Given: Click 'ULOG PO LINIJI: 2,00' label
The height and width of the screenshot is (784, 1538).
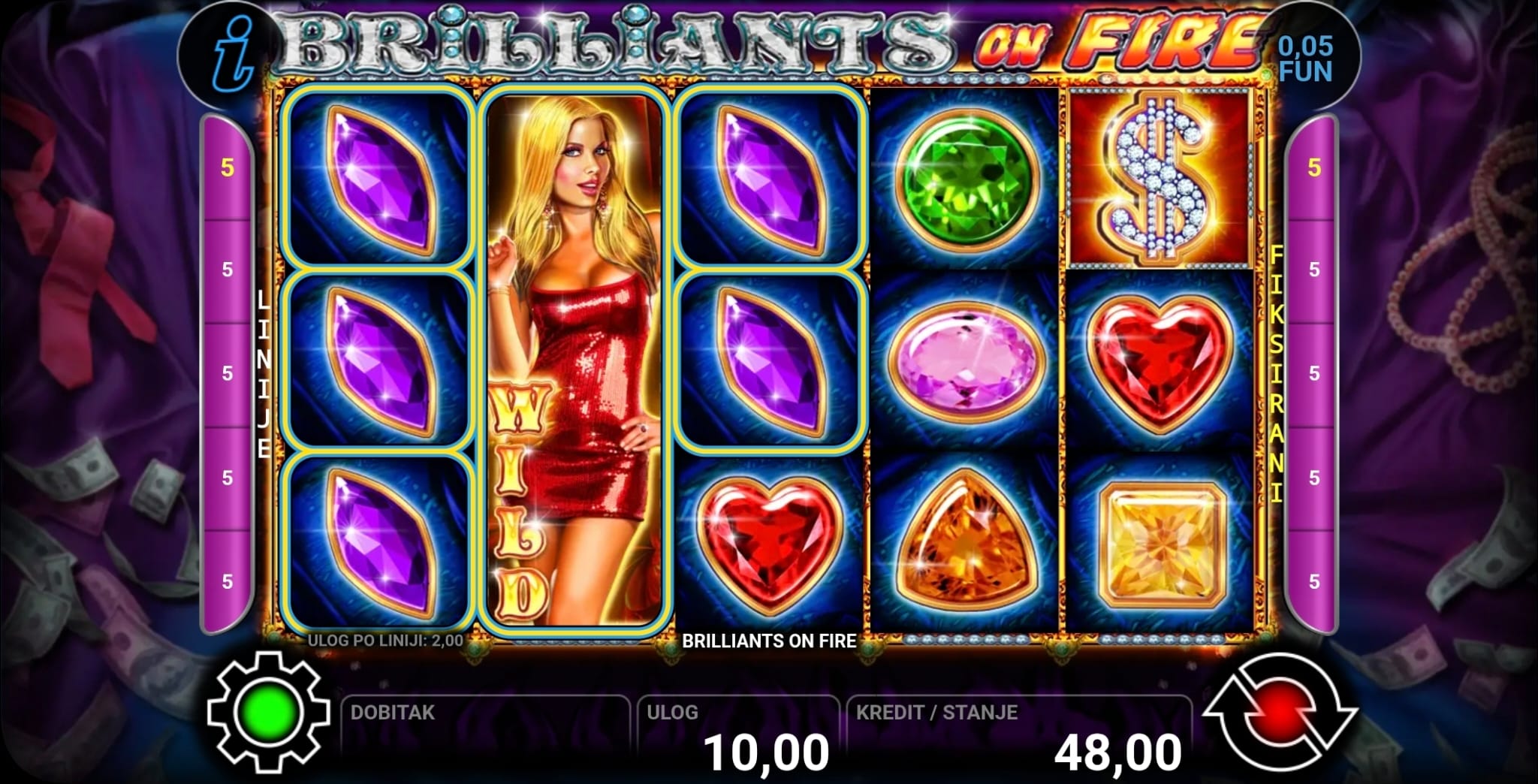Looking at the screenshot, I should pos(385,641).
